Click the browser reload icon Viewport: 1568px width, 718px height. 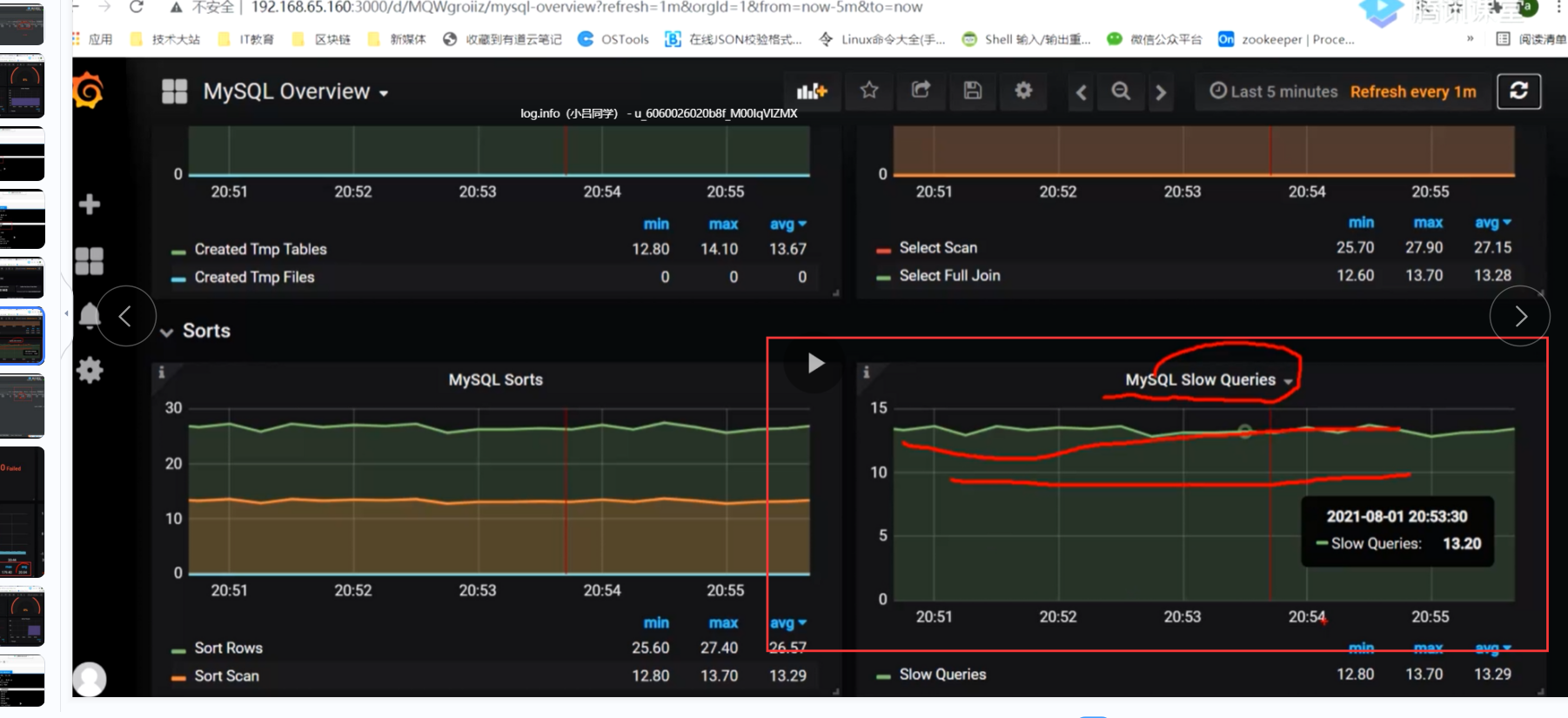pos(136,7)
